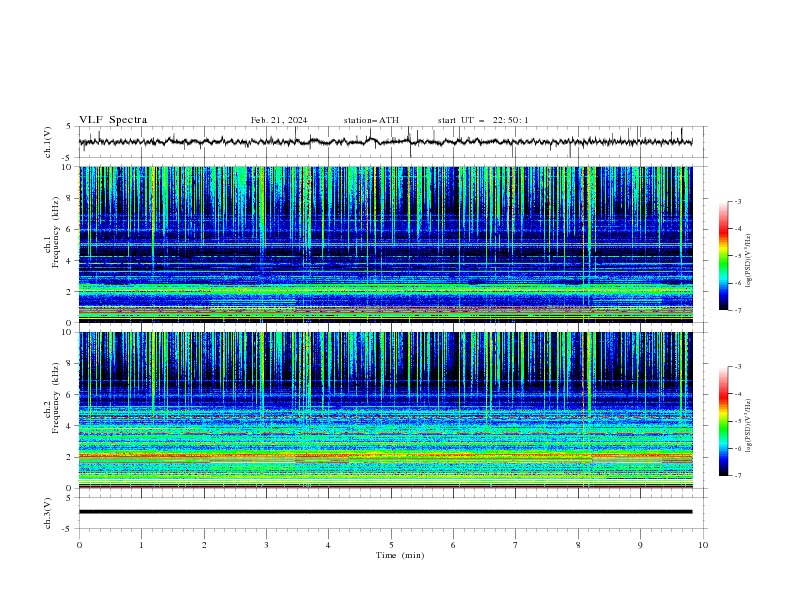Screen dimensions: 792x612
Task: Click the upper colorbar's "-7" tick label
Action: tap(738, 310)
